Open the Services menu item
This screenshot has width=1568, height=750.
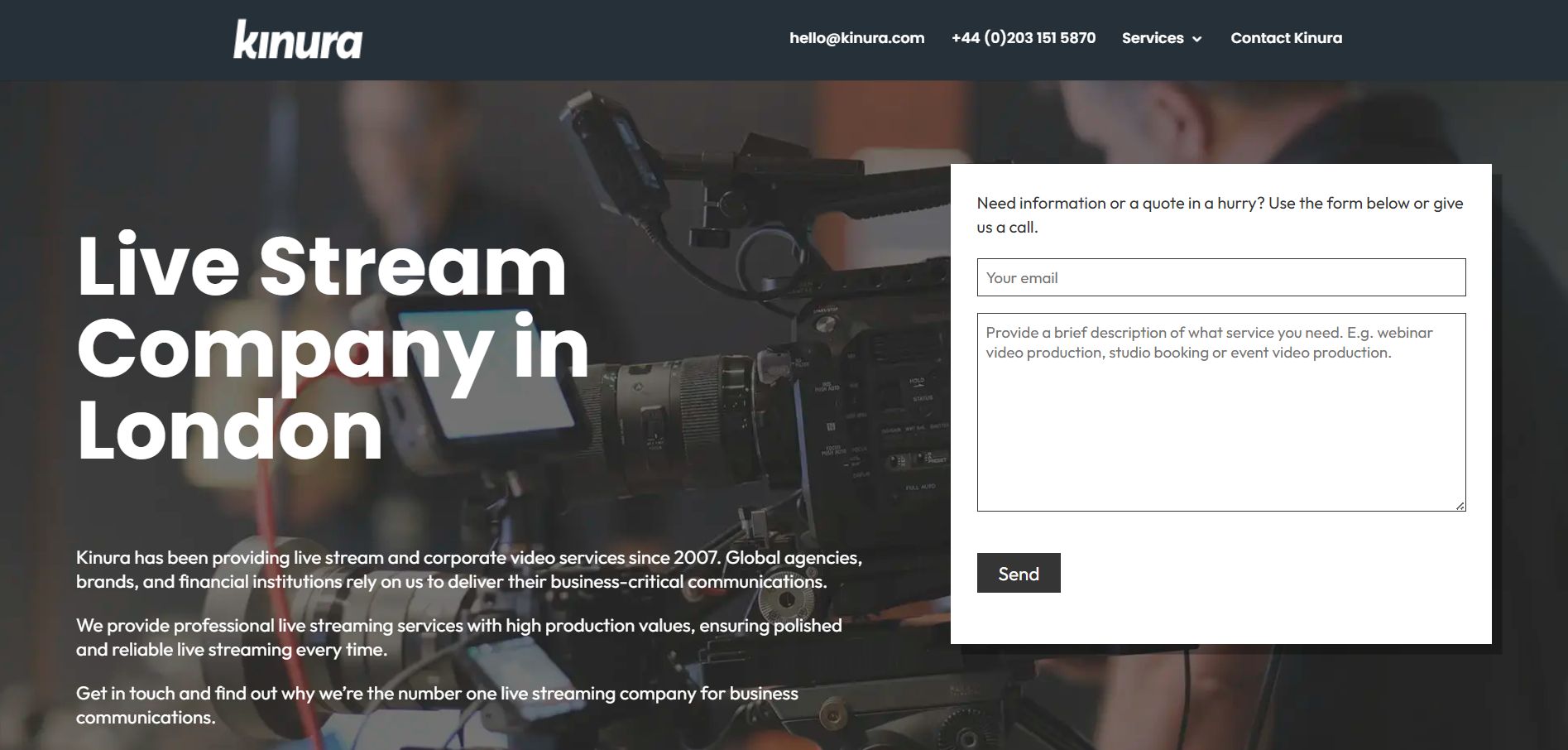1152,38
